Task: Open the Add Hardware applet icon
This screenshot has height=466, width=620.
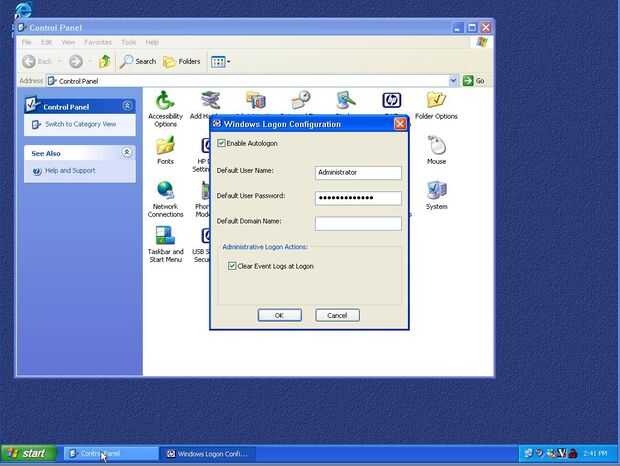Action: pos(210,100)
